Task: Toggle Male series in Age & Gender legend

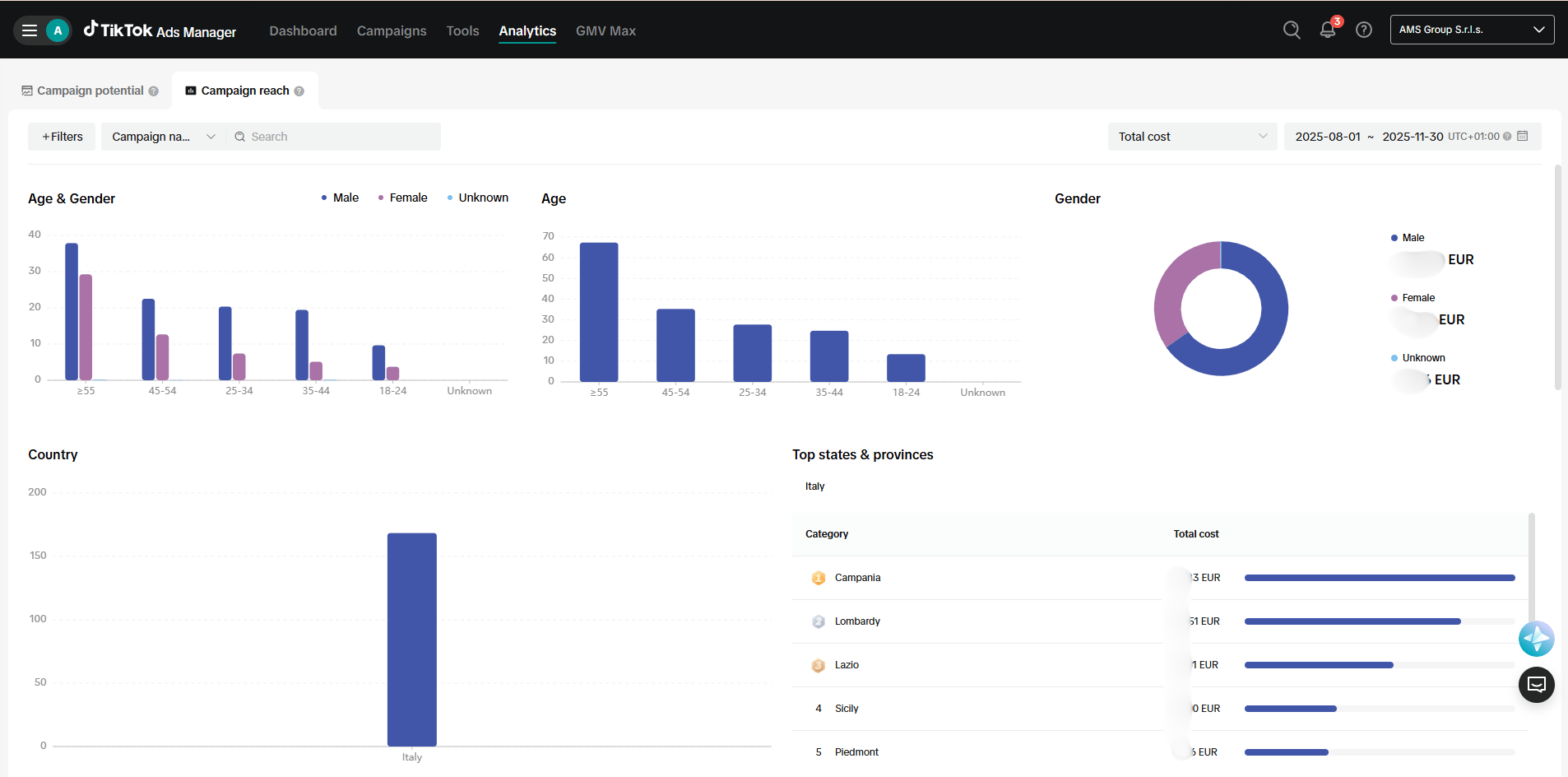Action: tap(340, 198)
